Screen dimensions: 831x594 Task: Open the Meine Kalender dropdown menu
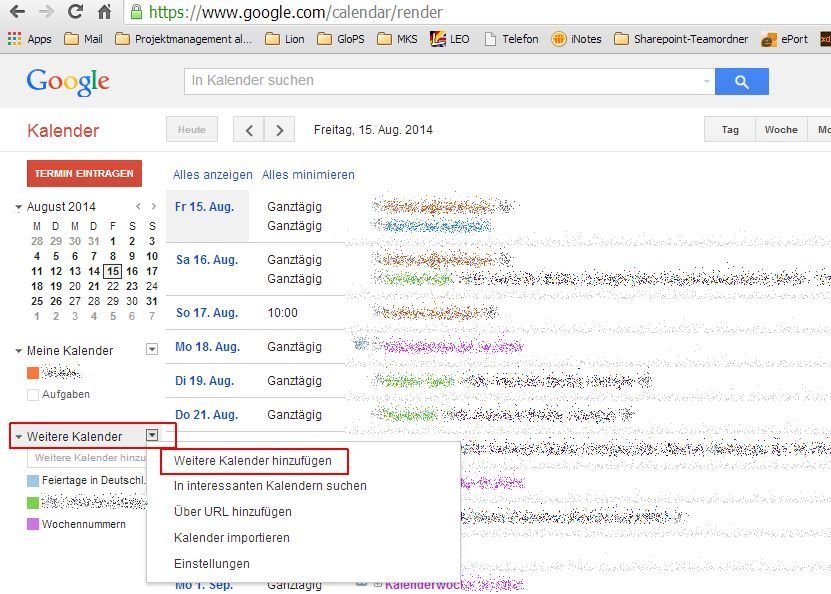click(x=152, y=349)
